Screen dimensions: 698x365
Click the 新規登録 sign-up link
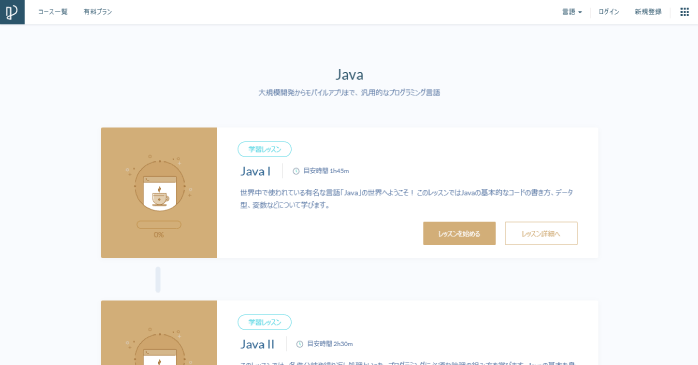[648, 12]
